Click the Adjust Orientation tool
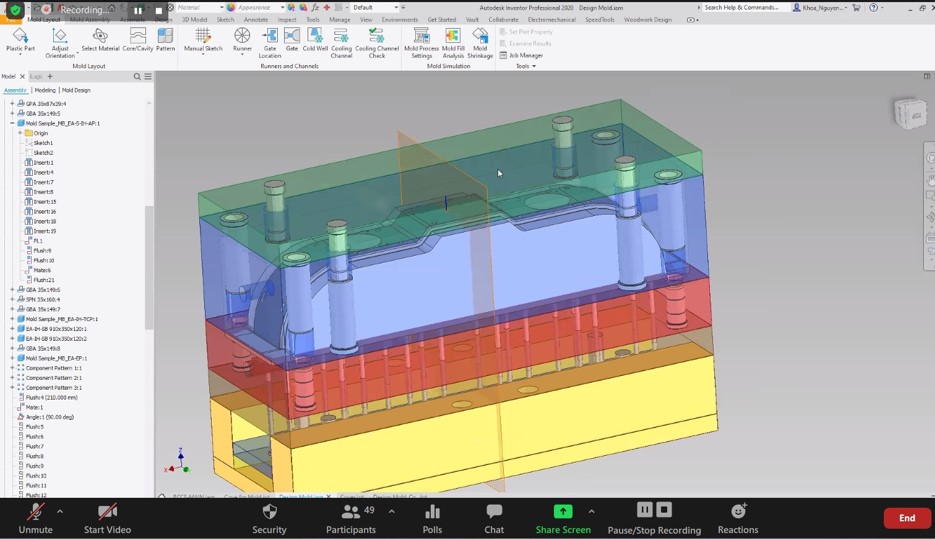The width and height of the screenshot is (935, 539). 60,43
